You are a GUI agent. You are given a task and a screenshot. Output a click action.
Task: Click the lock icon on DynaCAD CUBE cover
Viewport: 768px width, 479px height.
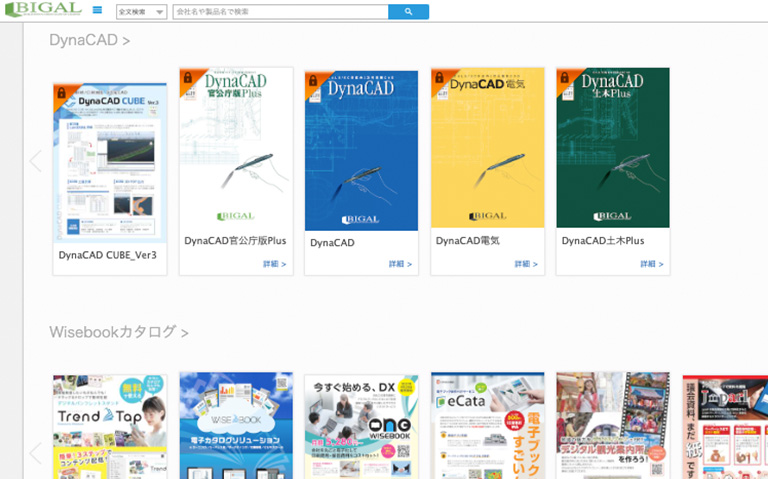click(62, 93)
